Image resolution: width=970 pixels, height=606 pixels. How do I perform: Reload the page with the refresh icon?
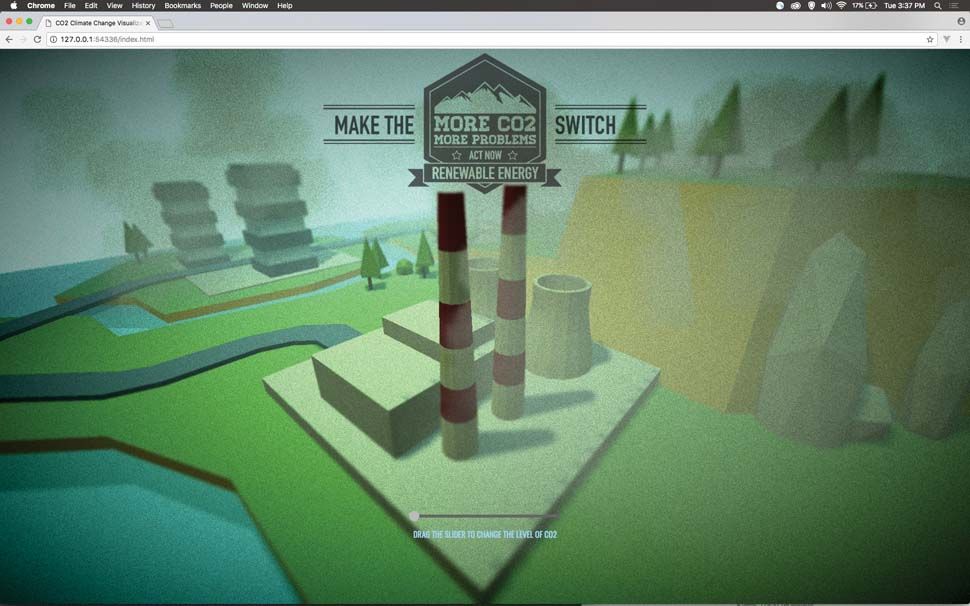37,40
